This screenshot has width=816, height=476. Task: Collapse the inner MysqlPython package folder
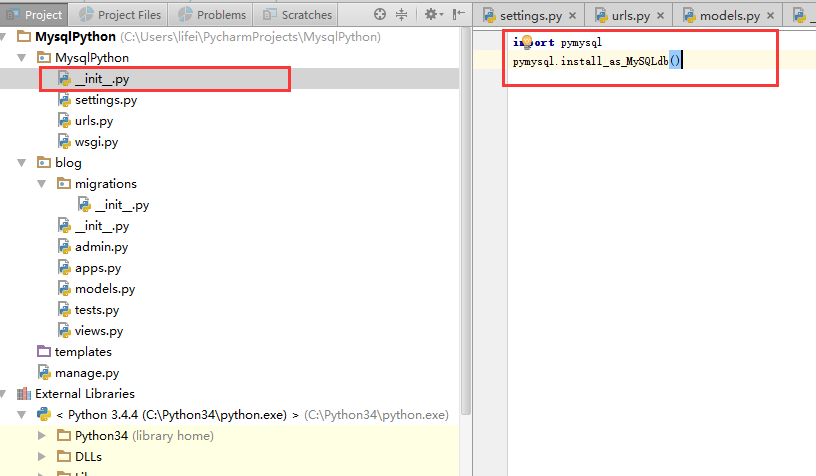(22, 58)
